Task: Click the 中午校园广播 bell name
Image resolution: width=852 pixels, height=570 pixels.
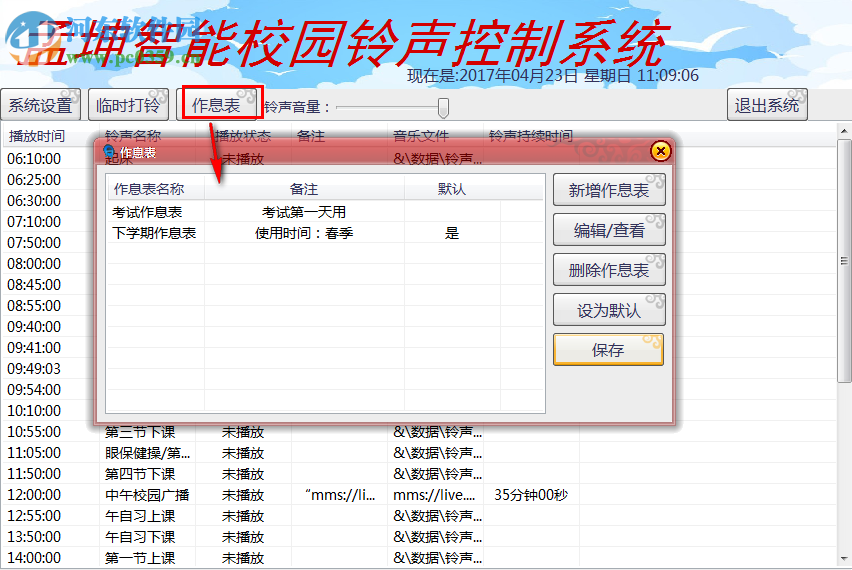Action: coord(147,495)
